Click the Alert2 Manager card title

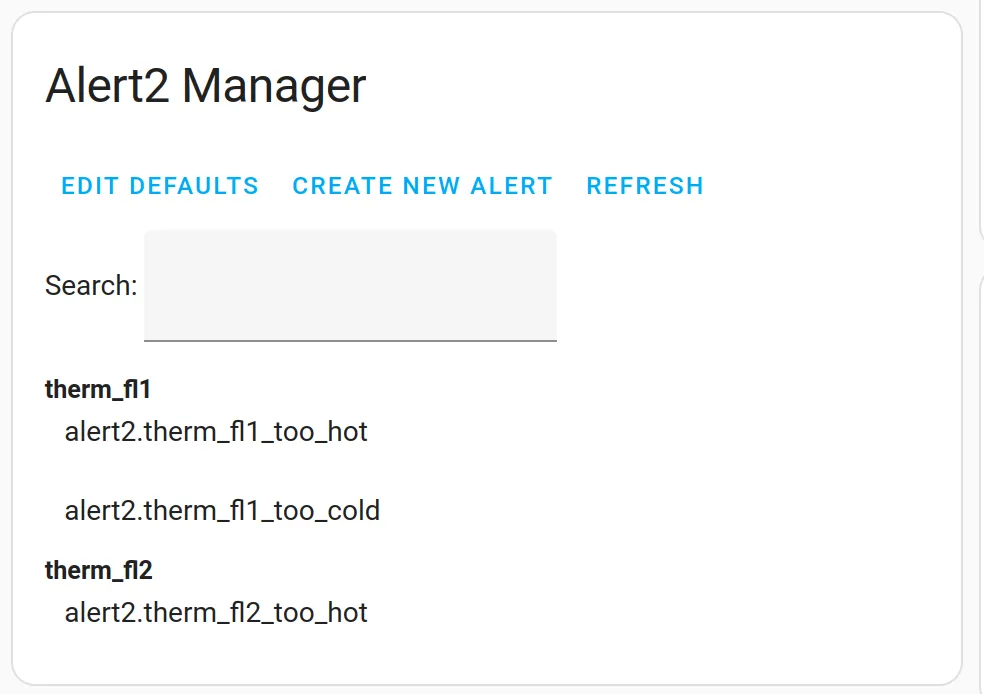coord(205,86)
